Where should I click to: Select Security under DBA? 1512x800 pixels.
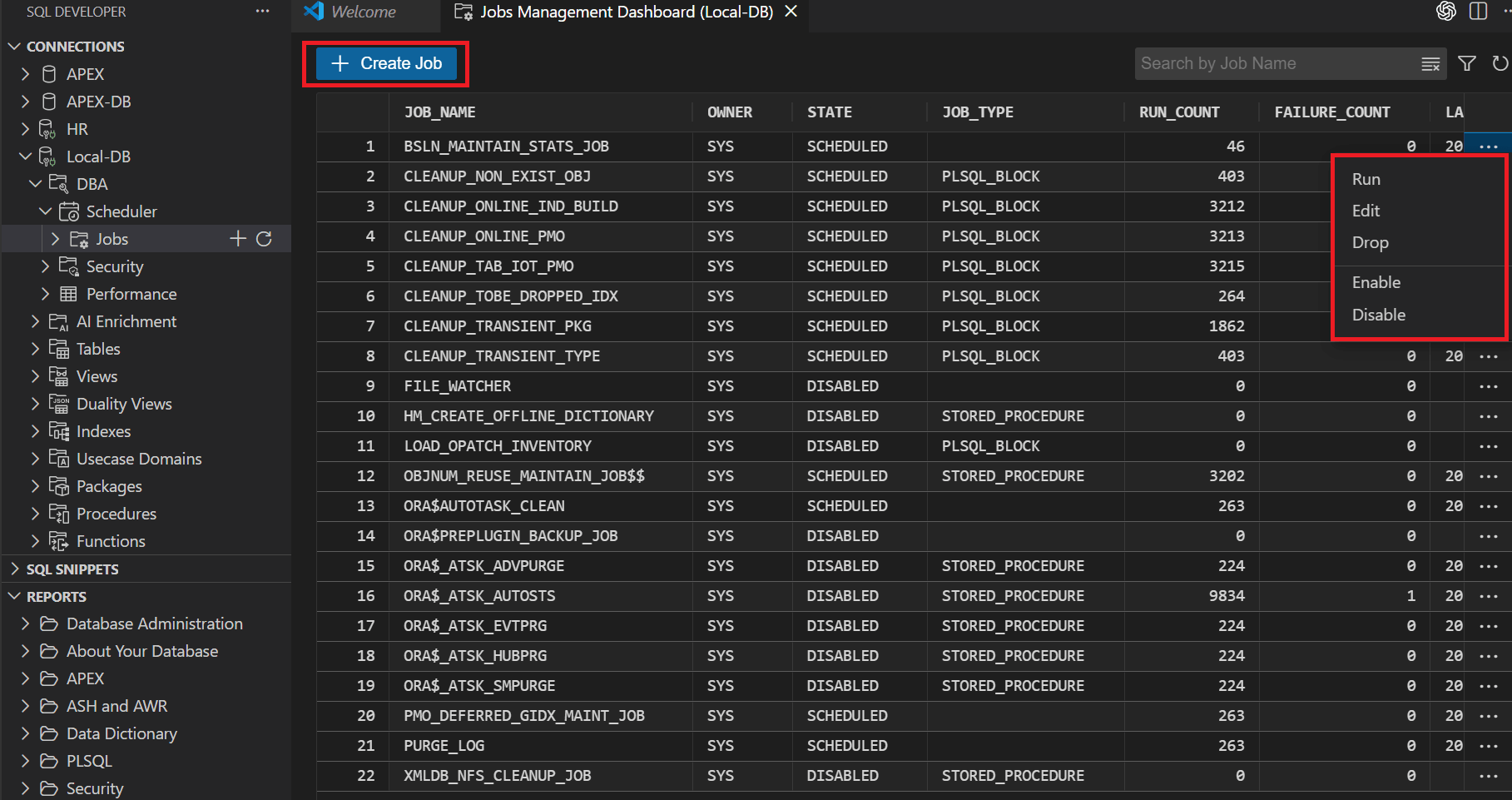click(x=115, y=266)
